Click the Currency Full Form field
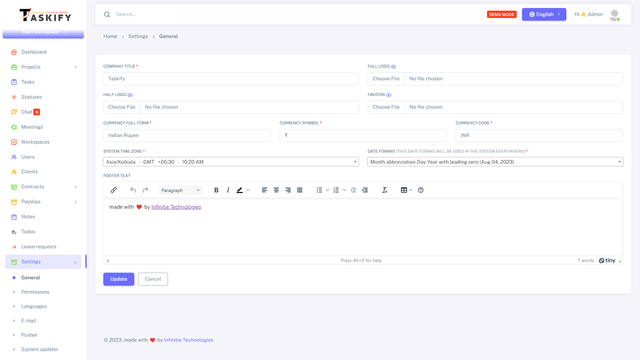 (187, 136)
